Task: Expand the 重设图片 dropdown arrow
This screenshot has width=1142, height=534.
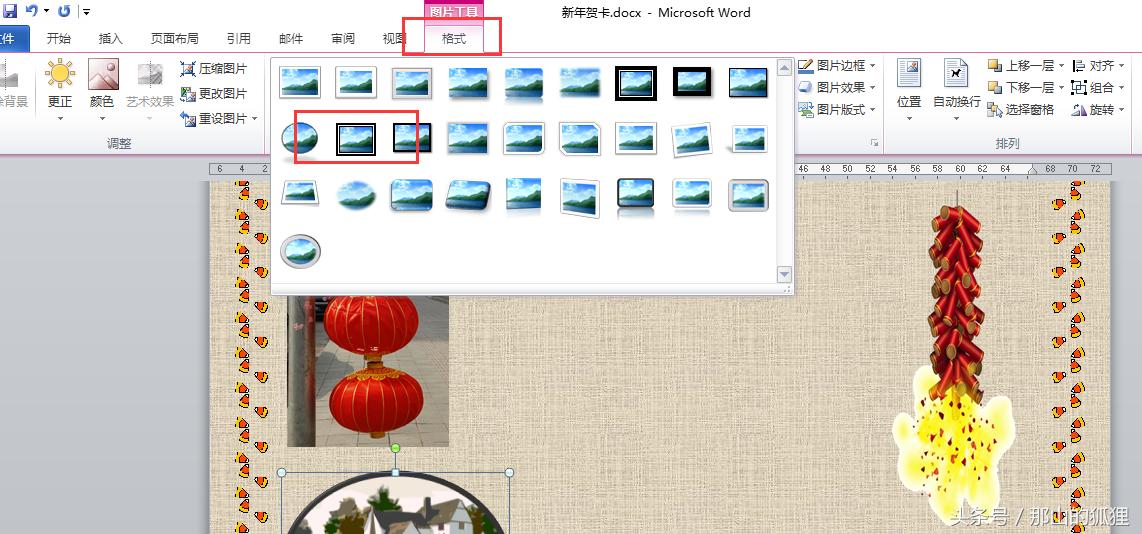Action: tap(256, 119)
